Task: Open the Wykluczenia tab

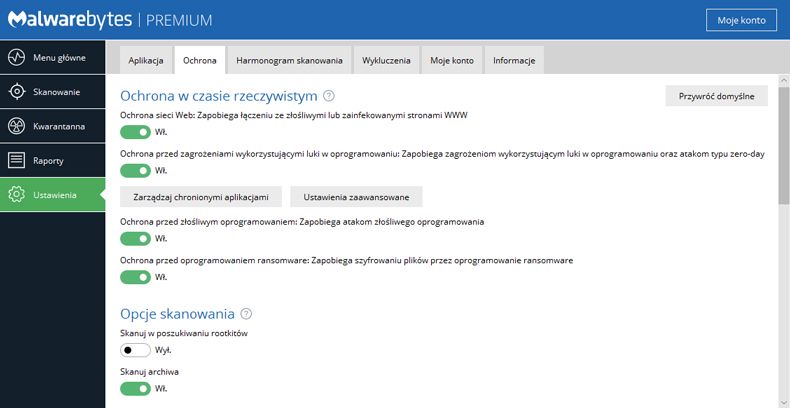Action: point(386,60)
